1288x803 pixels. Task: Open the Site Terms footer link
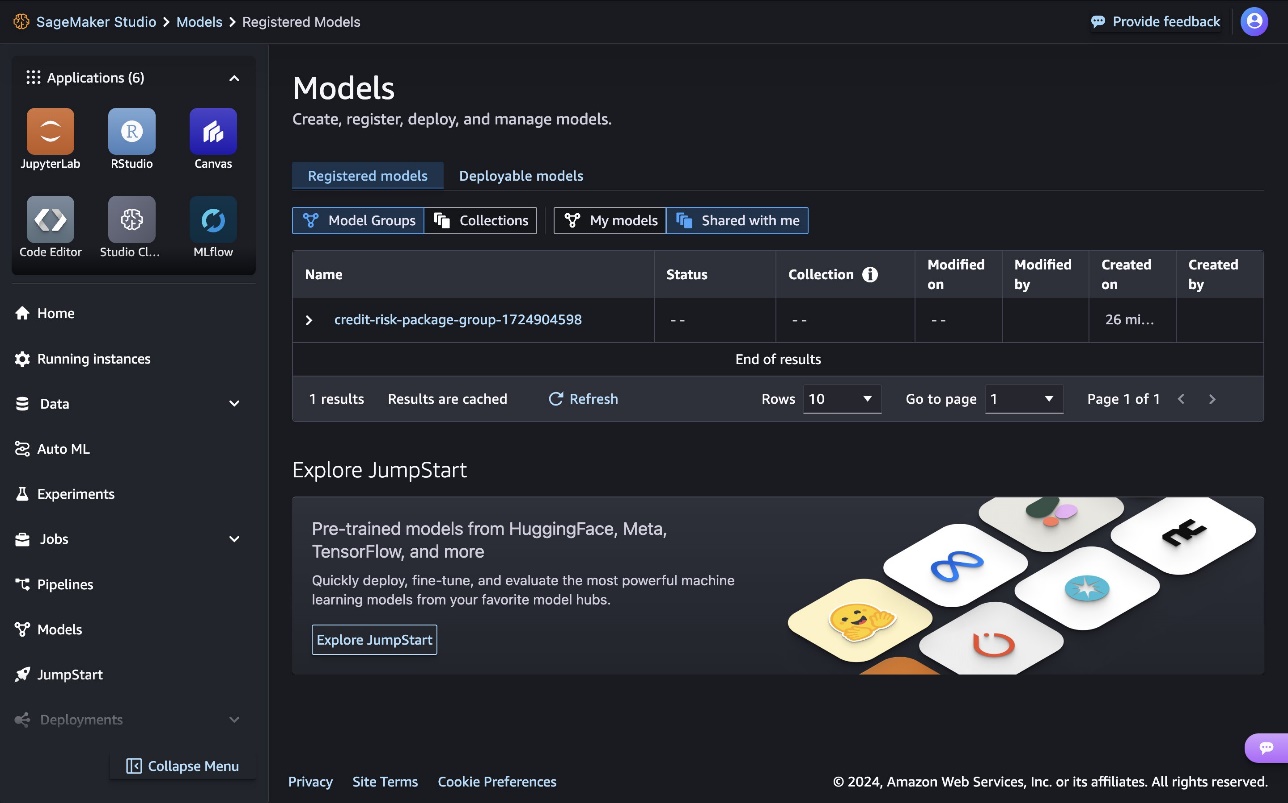pyautogui.click(x=385, y=782)
